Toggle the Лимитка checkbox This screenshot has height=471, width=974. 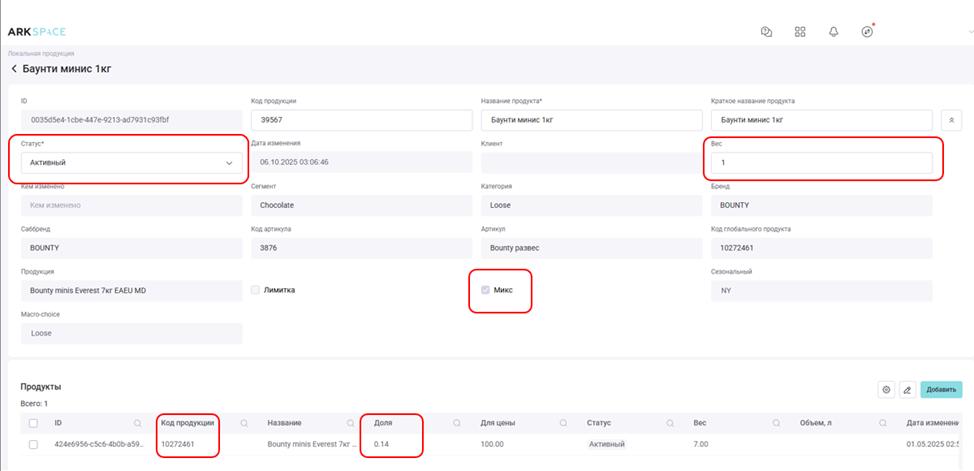[256, 290]
